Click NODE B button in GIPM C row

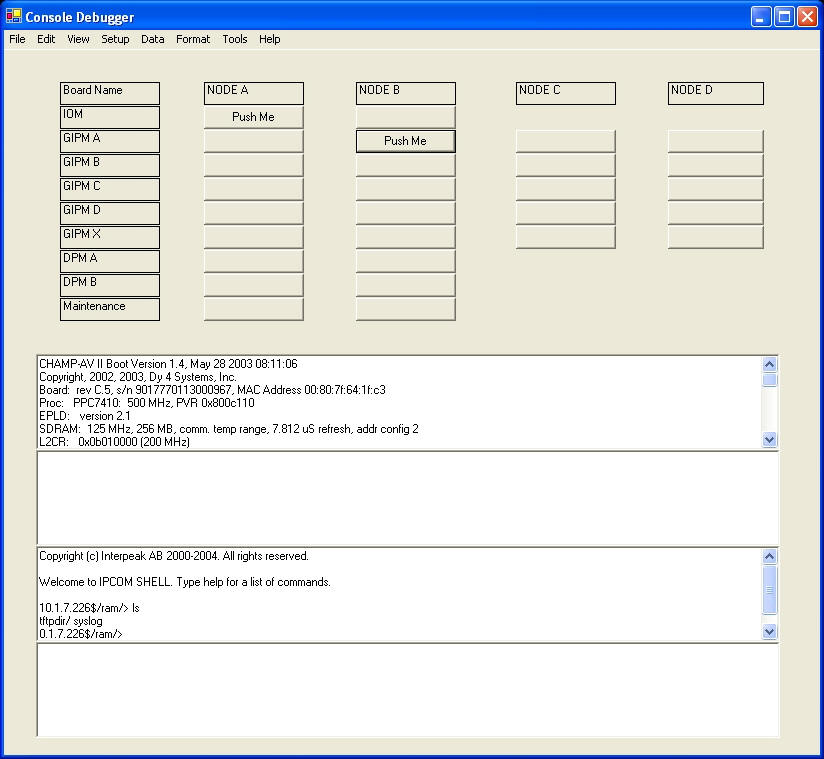[x=406, y=189]
